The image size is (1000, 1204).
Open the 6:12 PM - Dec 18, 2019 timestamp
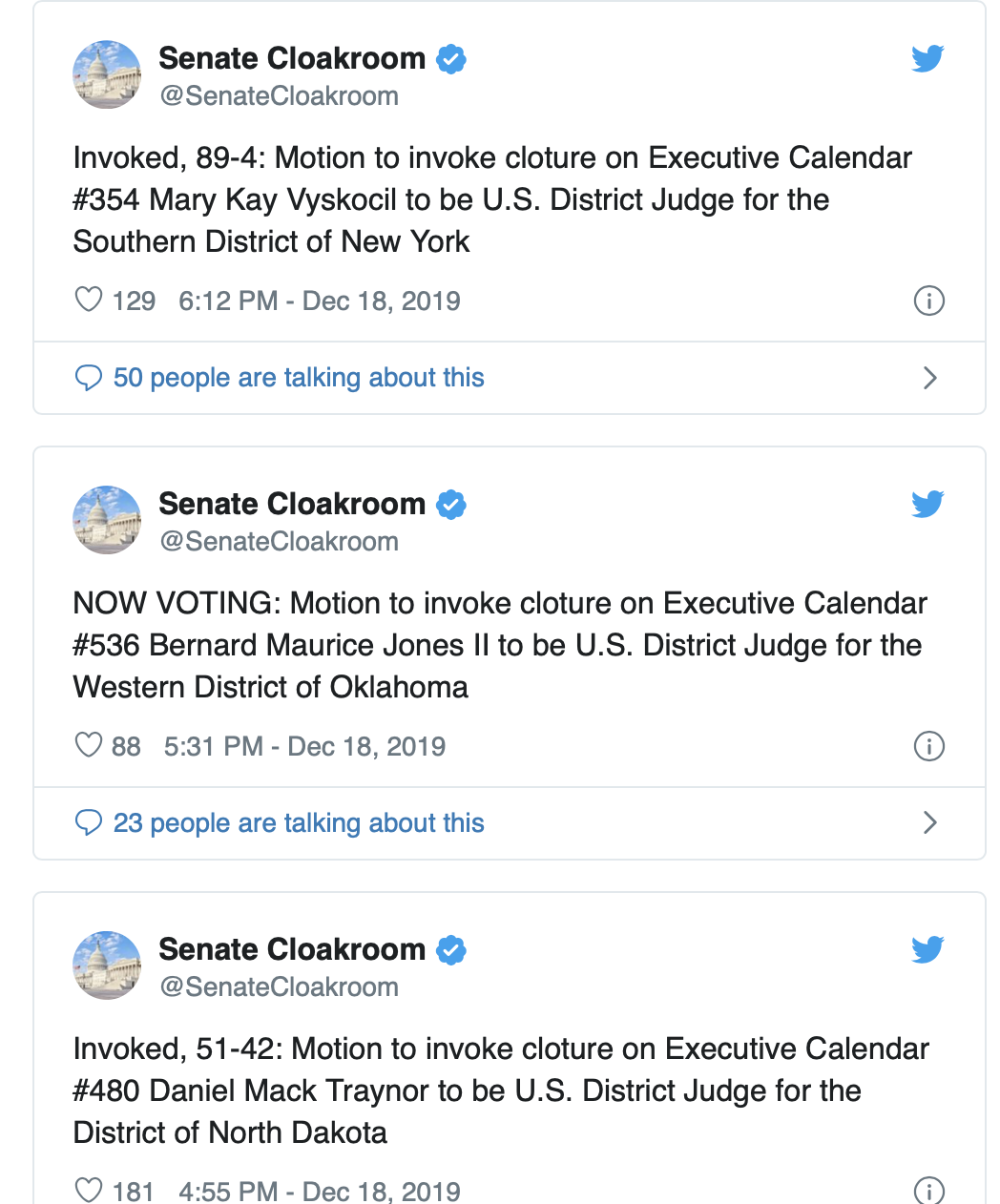[x=320, y=301]
